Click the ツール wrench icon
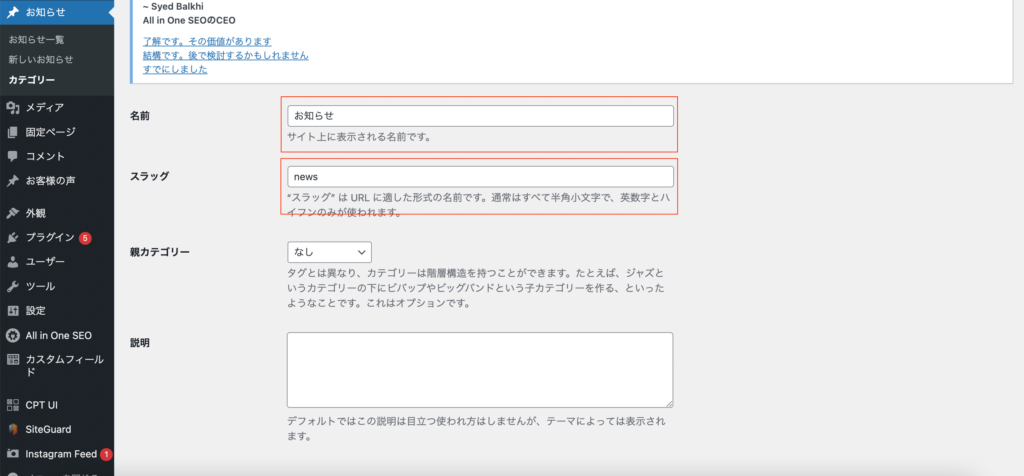 [x=12, y=286]
